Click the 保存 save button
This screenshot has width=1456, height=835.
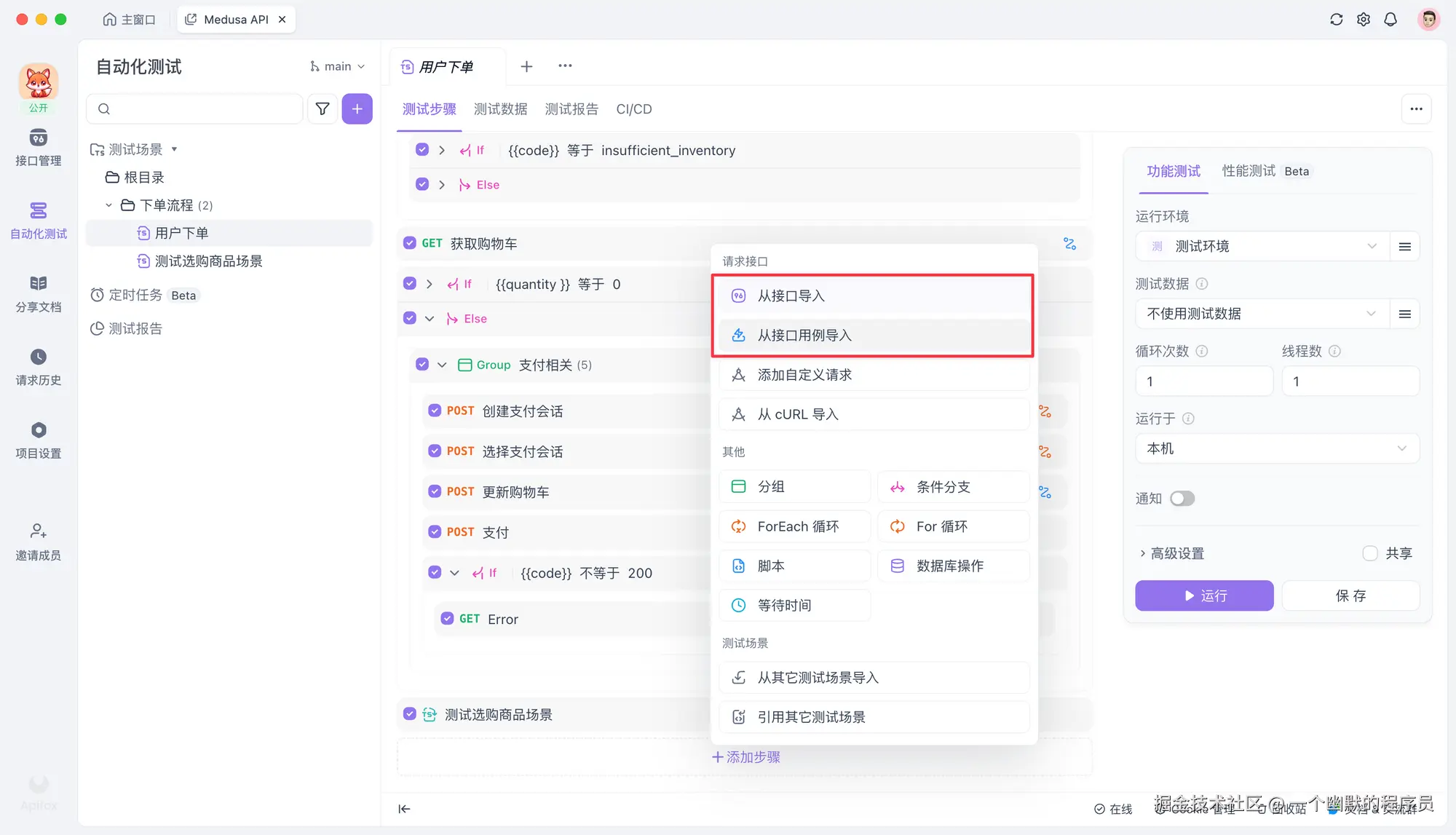tap(1350, 595)
